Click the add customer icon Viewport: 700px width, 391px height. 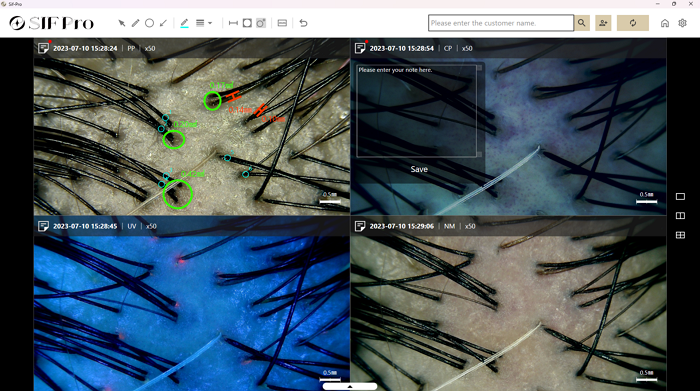(603, 23)
